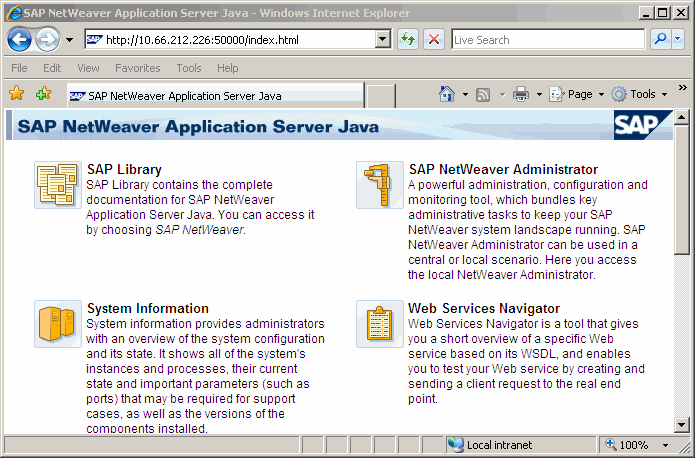Image resolution: width=695 pixels, height=458 pixels.
Task: Click the vertical scrollbar up arrow
Action: pos(682,117)
